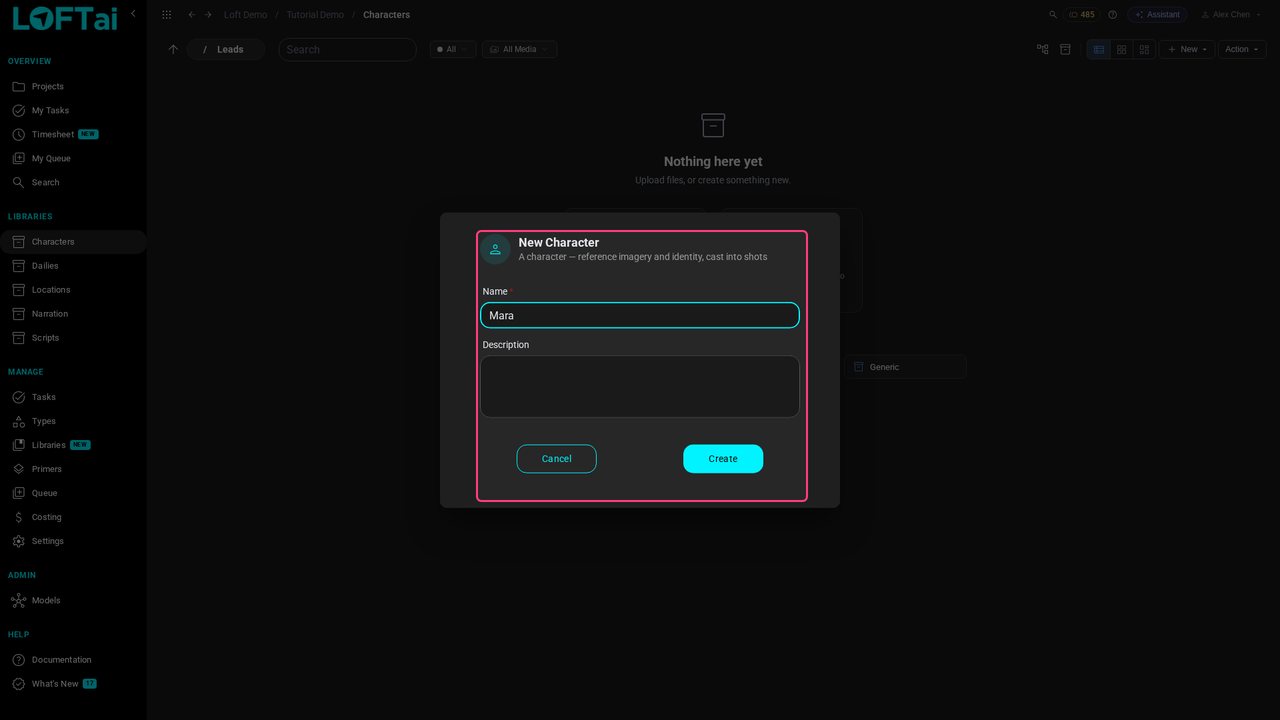This screenshot has width=1280, height=720.
Task: Click the Costing dollar icon
Action: tap(18, 517)
